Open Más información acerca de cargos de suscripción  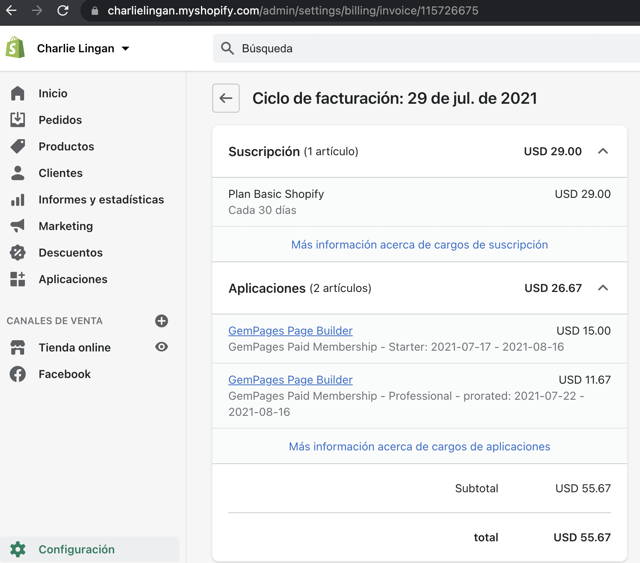point(420,245)
